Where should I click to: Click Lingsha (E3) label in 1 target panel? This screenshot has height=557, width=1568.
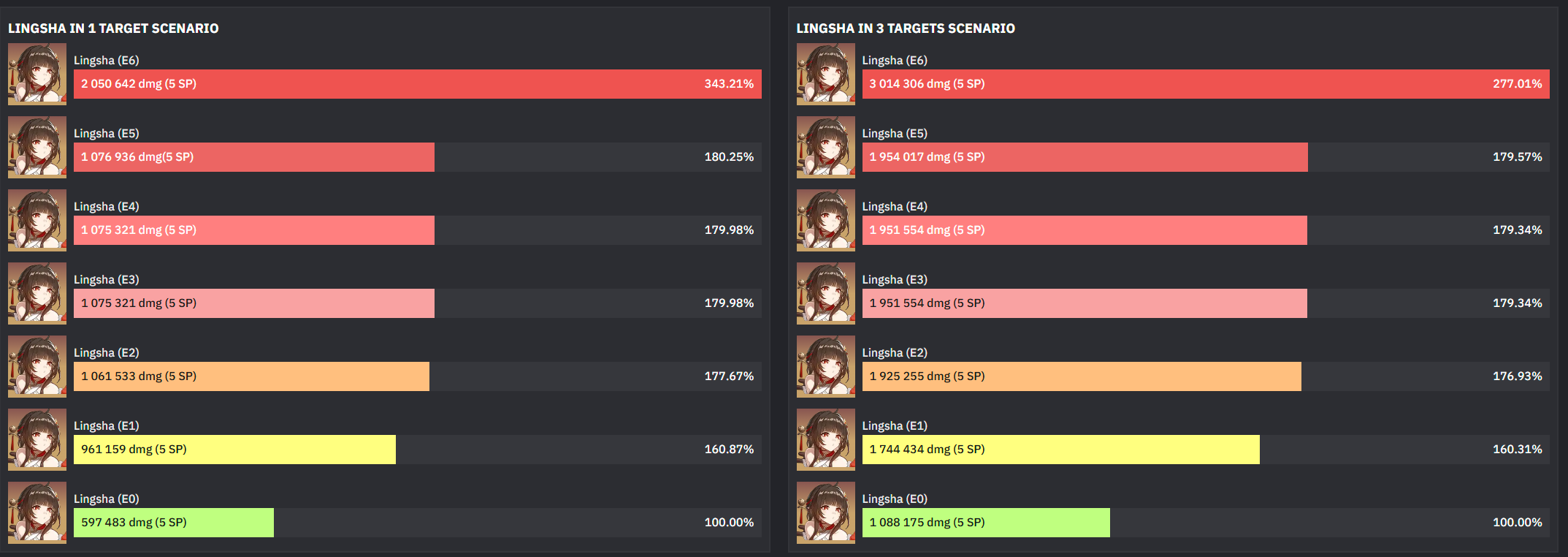click(x=107, y=280)
